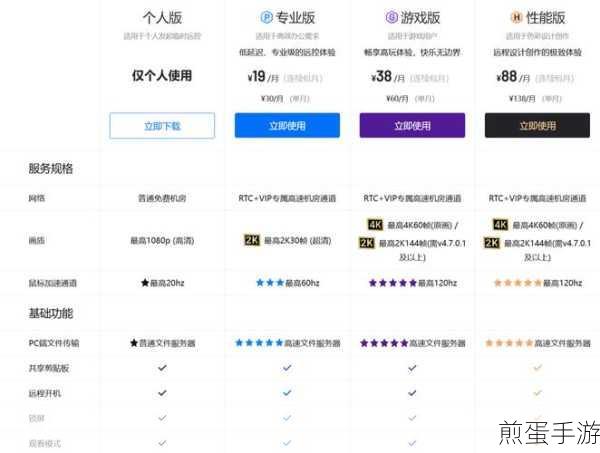Click the ¥38/月 price
This screenshot has width=600, height=453.
click(388, 77)
